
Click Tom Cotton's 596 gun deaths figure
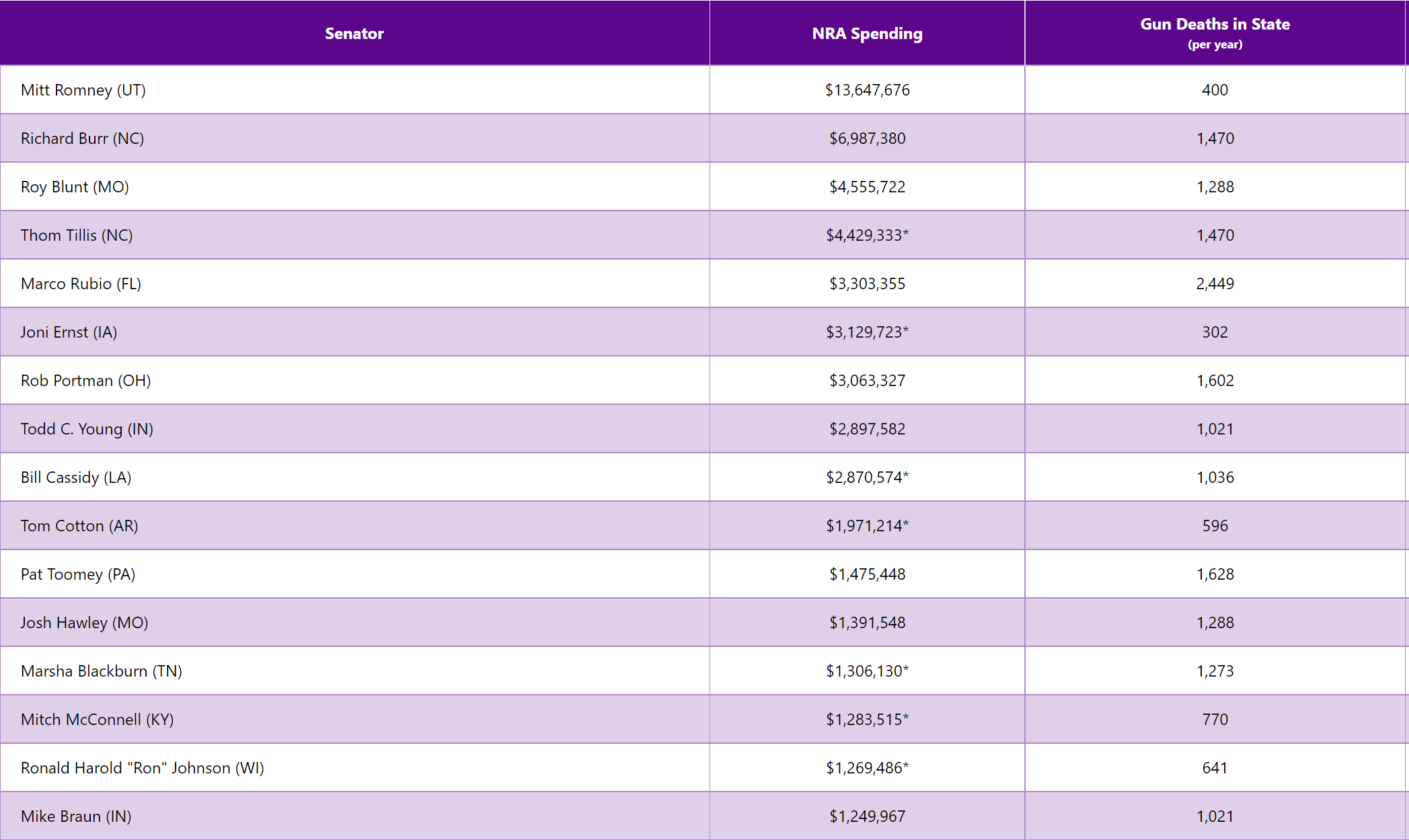pyautogui.click(x=1215, y=526)
